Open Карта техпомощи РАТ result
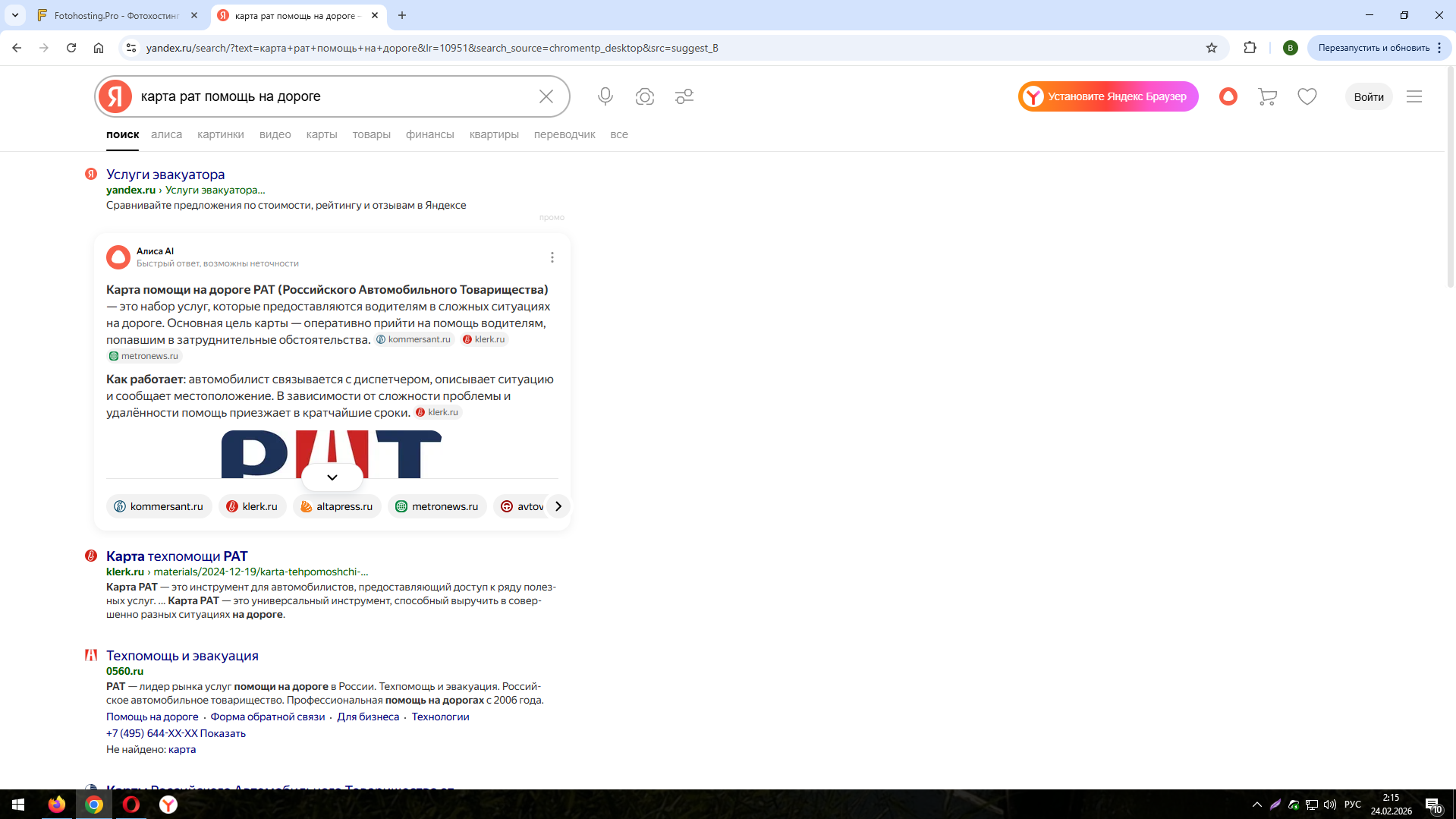This screenshot has width=1456, height=819. (177, 556)
